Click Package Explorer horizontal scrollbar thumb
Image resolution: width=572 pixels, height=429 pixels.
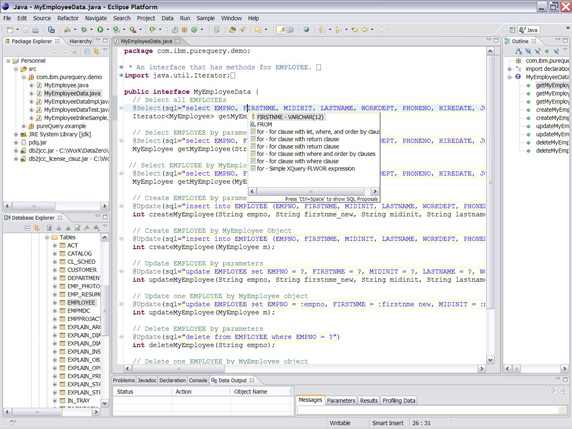click(x=34, y=206)
